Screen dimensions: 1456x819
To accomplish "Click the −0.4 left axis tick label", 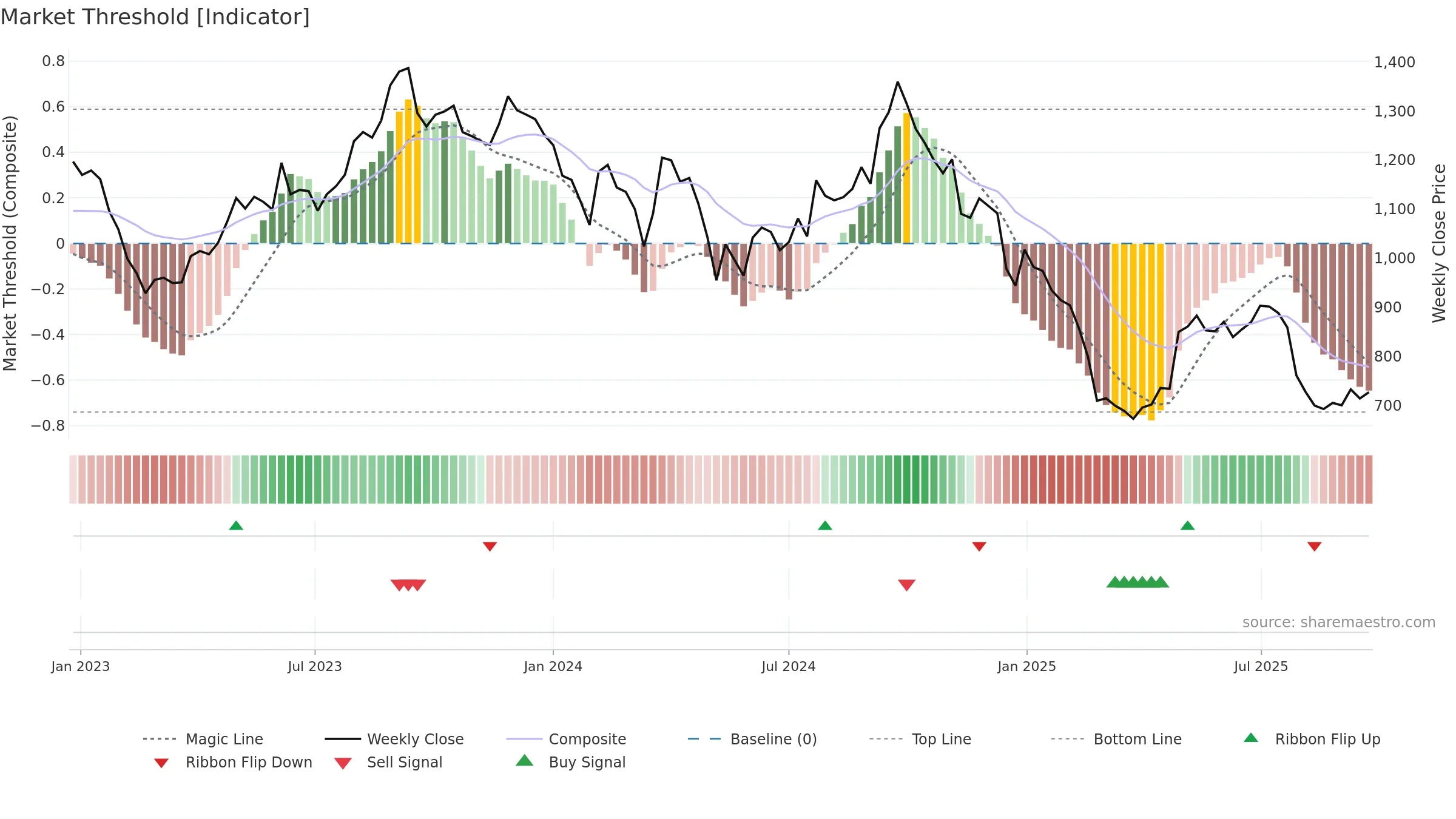I will pyautogui.click(x=48, y=335).
